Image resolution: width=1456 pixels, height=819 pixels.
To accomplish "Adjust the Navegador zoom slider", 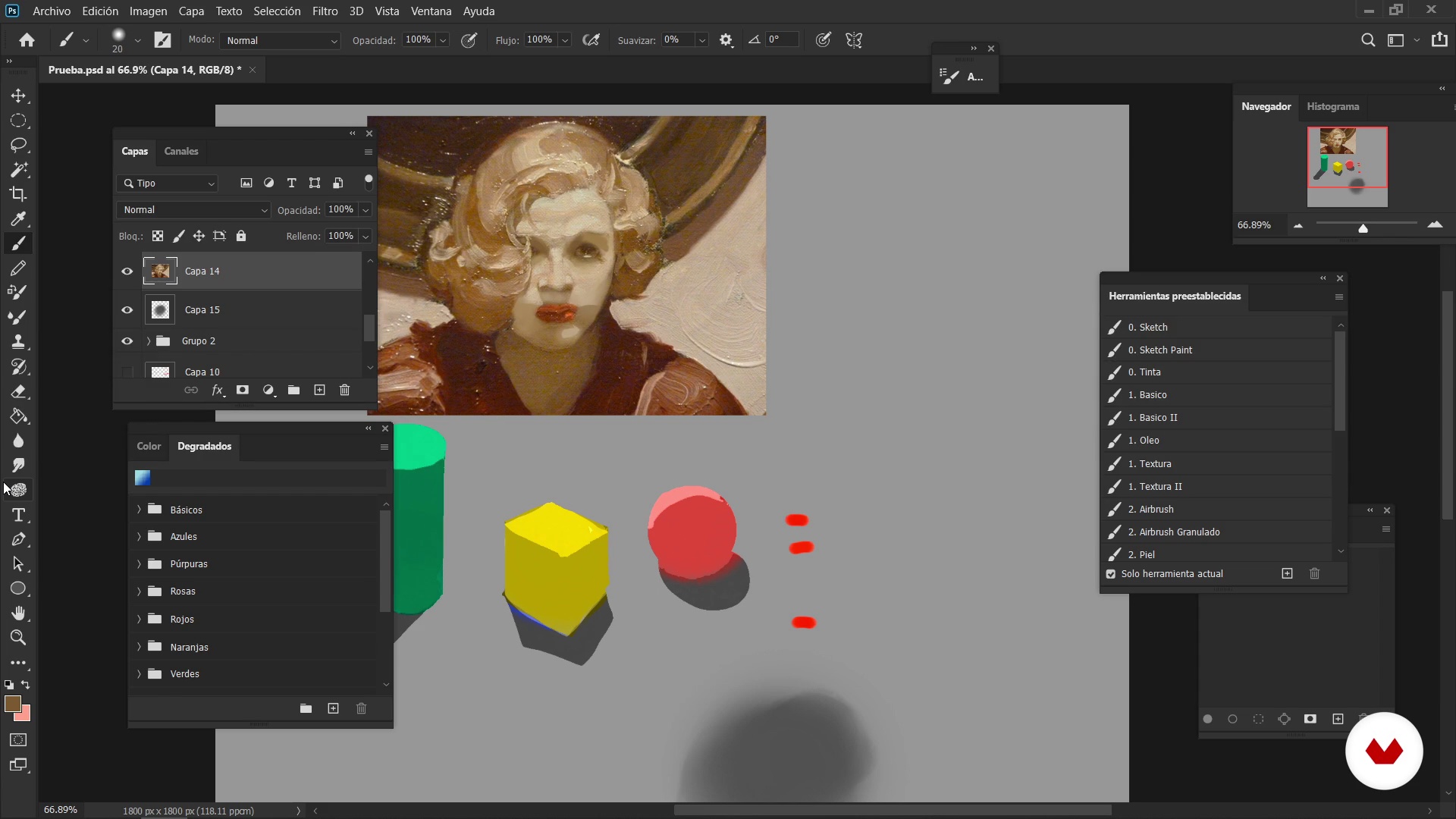I will click(x=1363, y=227).
